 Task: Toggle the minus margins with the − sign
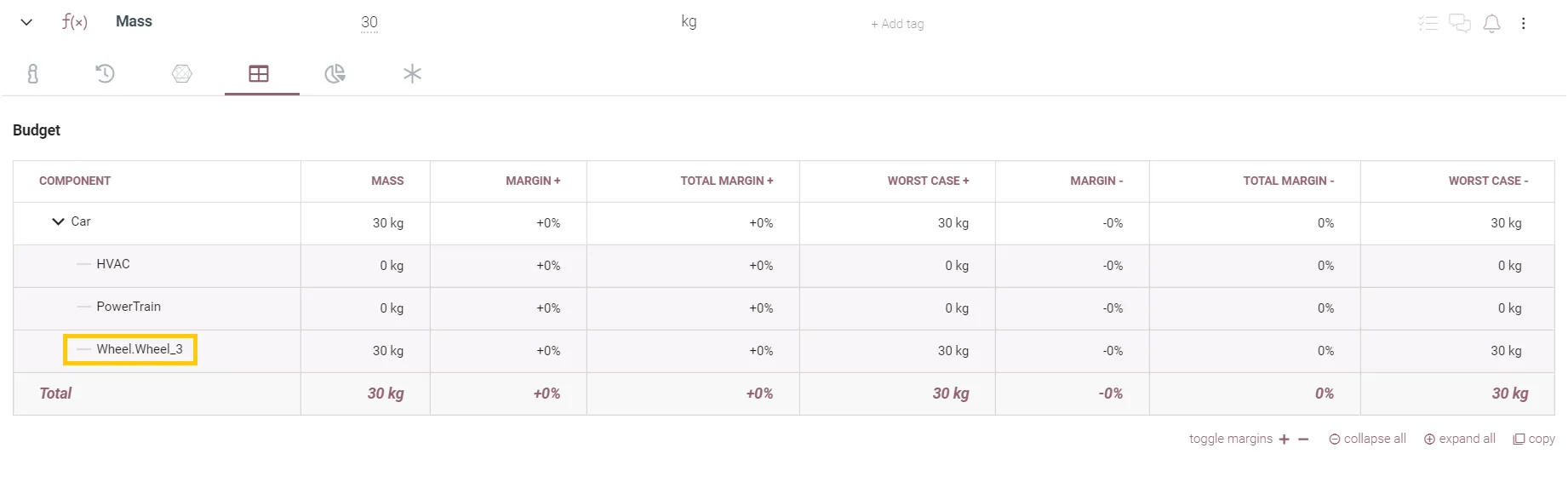coord(1303,440)
